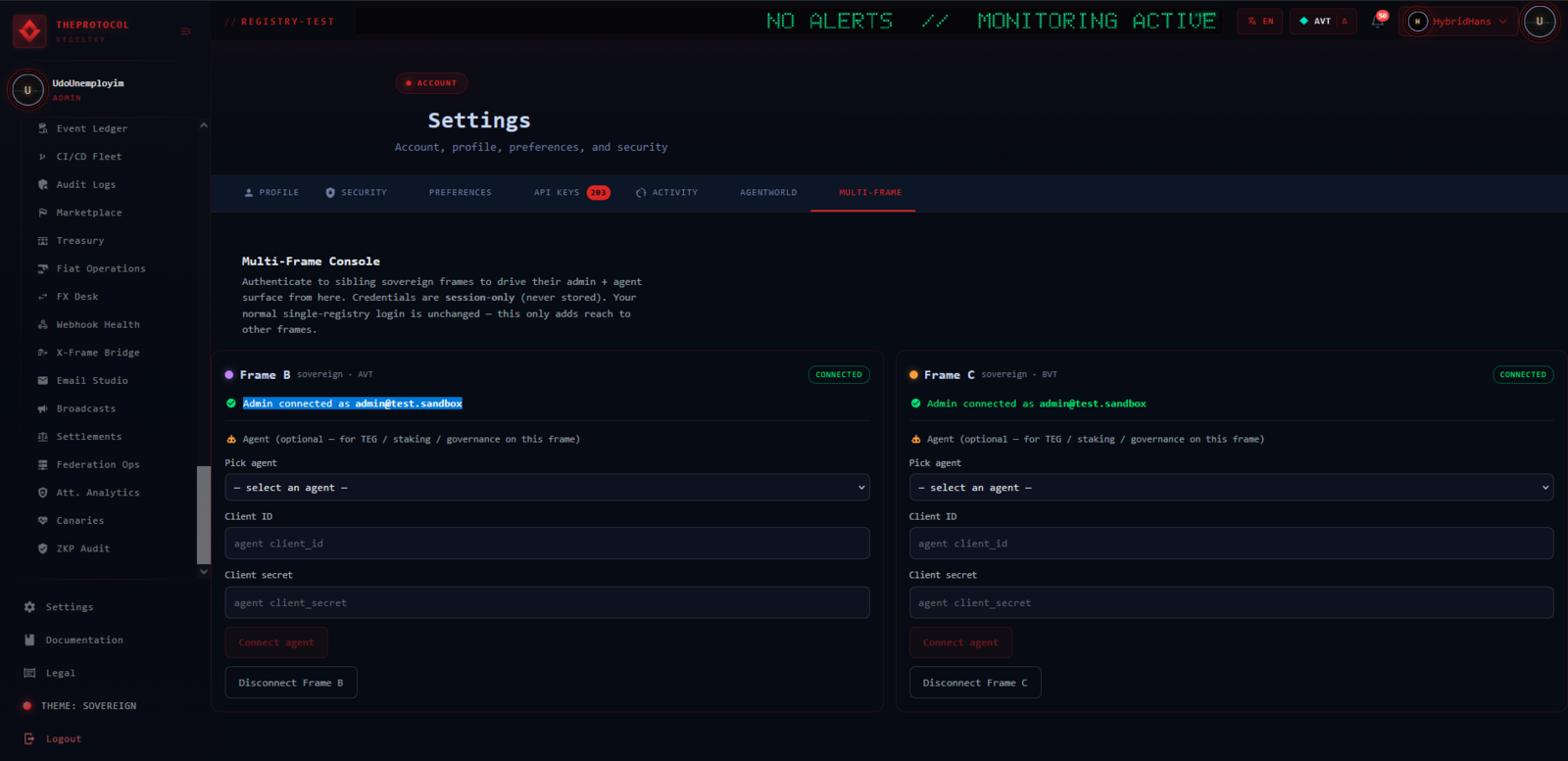This screenshot has height=761, width=1568.
Task: Open Webhook Health sidebar icon
Action: tap(42, 324)
